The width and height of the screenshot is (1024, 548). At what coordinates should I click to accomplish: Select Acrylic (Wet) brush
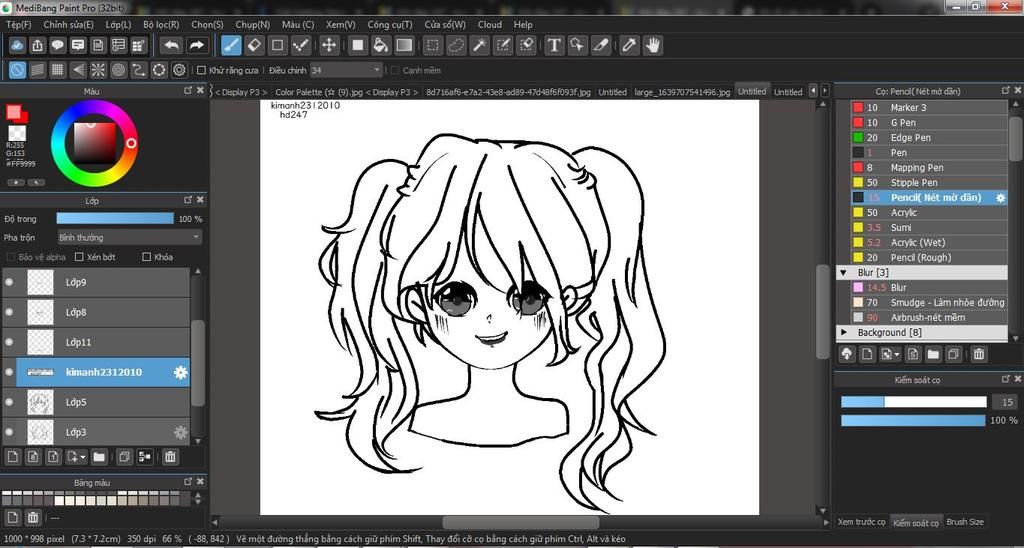pos(929,242)
